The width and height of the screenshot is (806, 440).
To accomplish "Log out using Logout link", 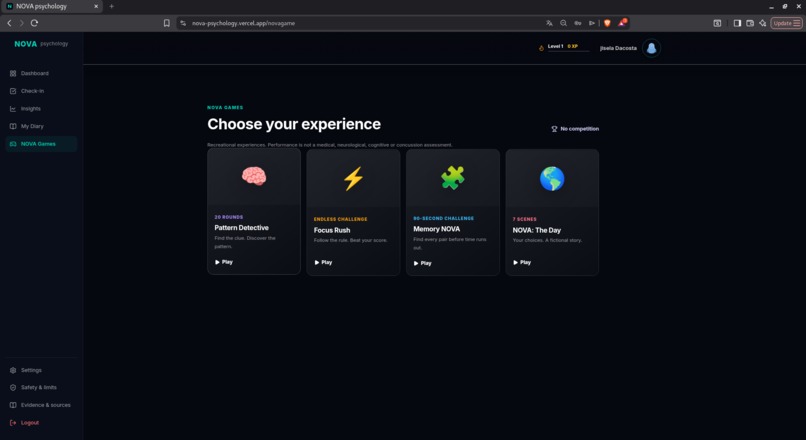I will tap(41, 423).
